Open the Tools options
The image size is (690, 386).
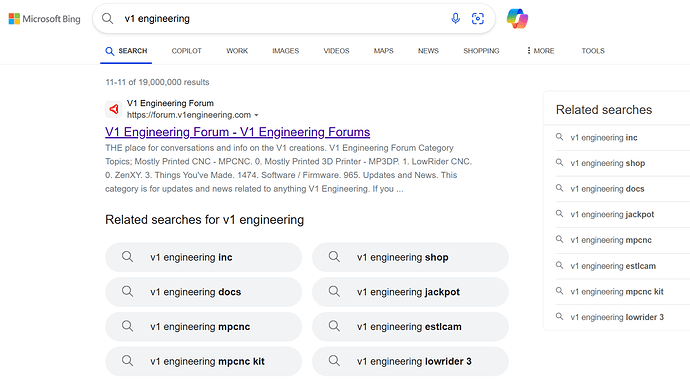click(593, 51)
